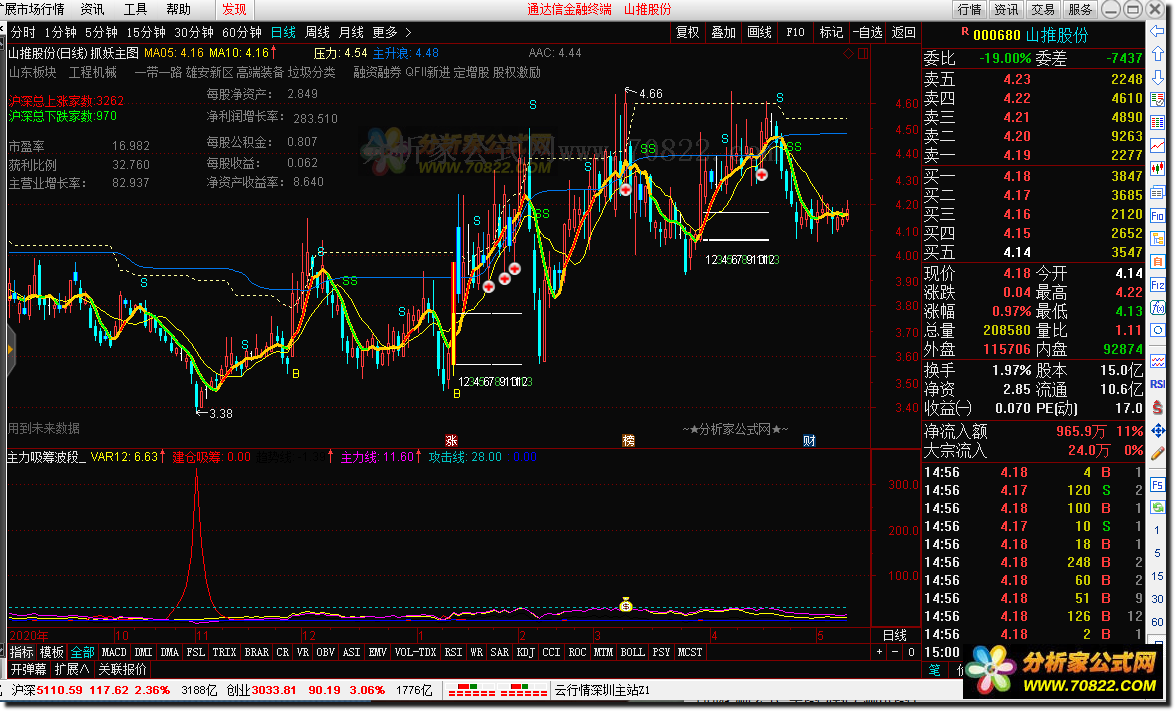Click the 工程机械 sector tag
Image resolution: width=1176 pixels, height=711 pixels.
93,73
